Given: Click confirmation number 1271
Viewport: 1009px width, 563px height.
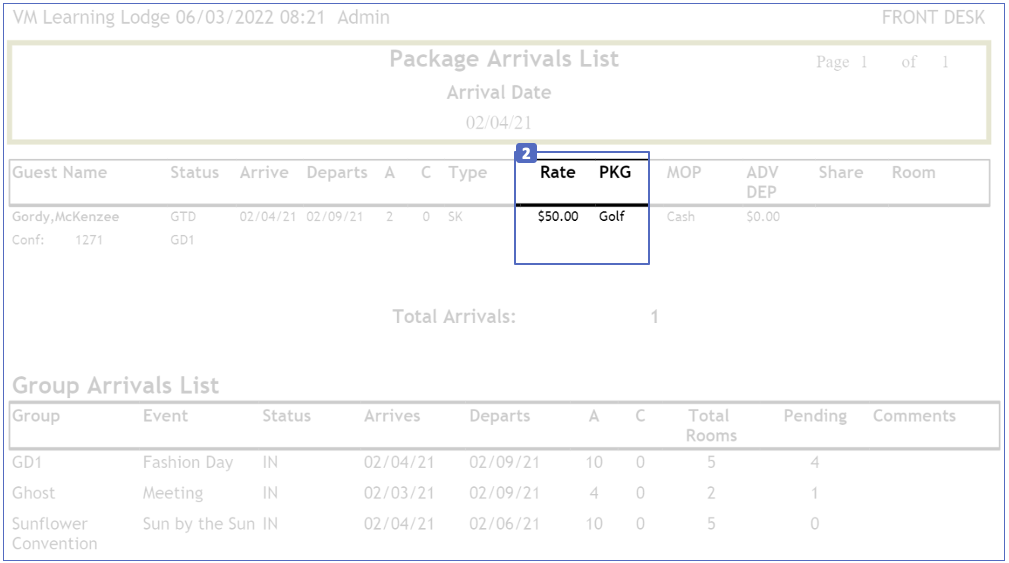Looking at the screenshot, I should (88, 240).
